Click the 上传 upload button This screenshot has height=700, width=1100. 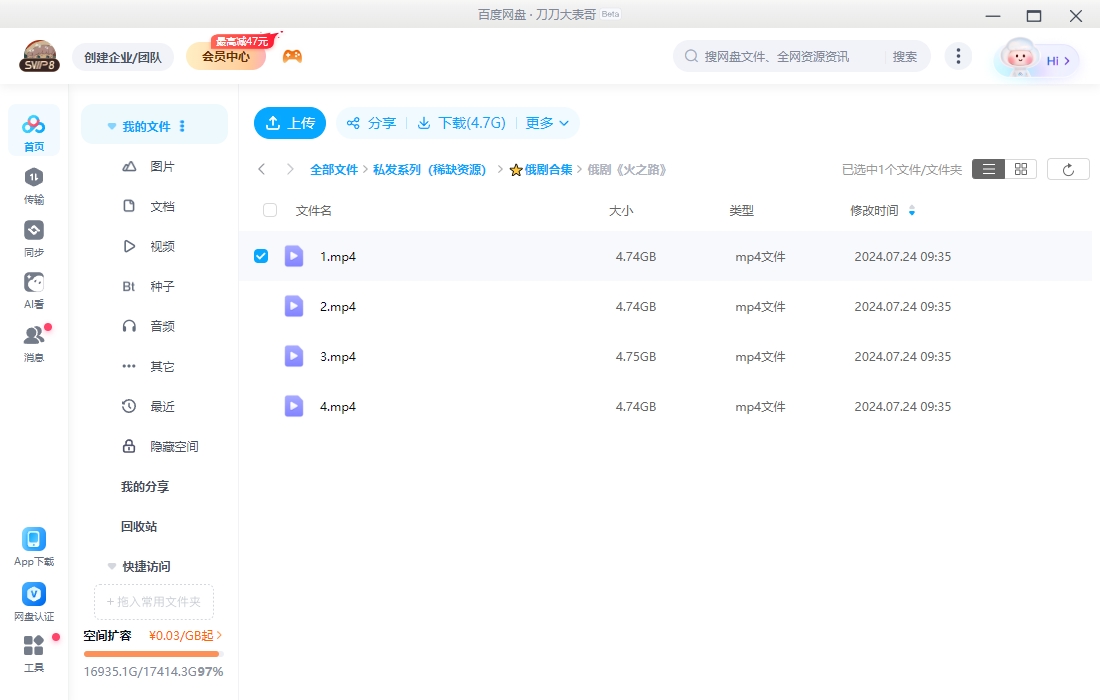290,123
